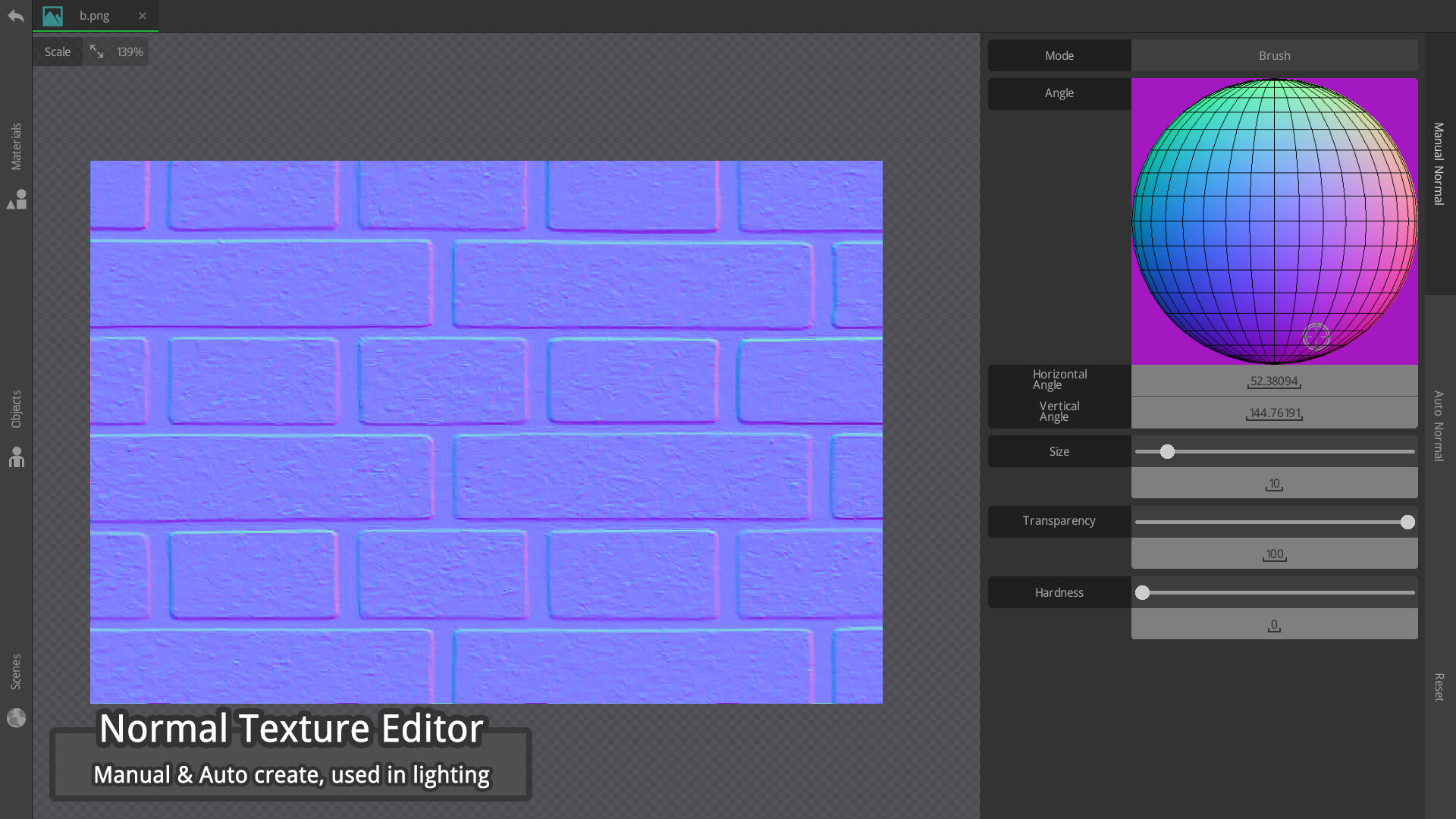Edit the Vertical Angle value field

click(1274, 413)
